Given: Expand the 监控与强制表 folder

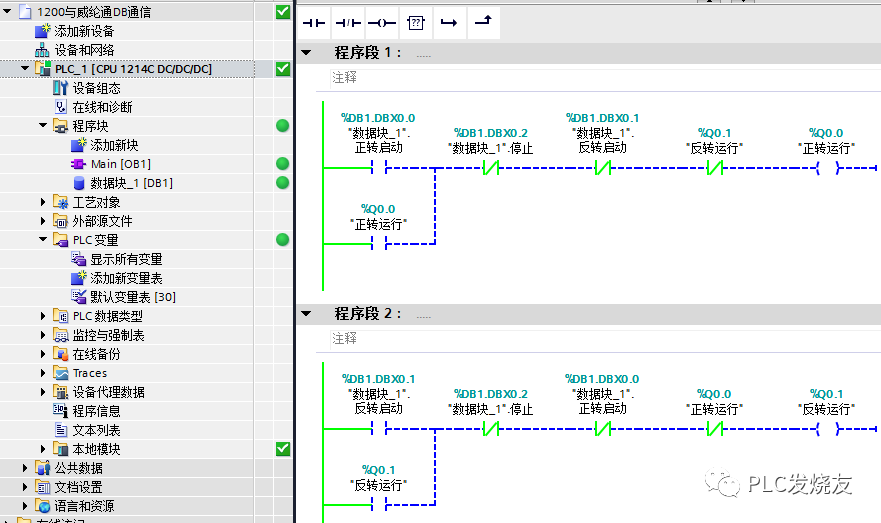Looking at the screenshot, I should pyautogui.click(x=43, y=335).
